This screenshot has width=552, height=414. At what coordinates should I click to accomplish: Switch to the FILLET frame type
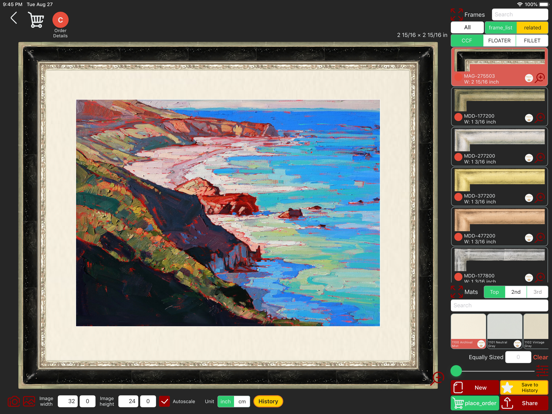tap(532, 40)
